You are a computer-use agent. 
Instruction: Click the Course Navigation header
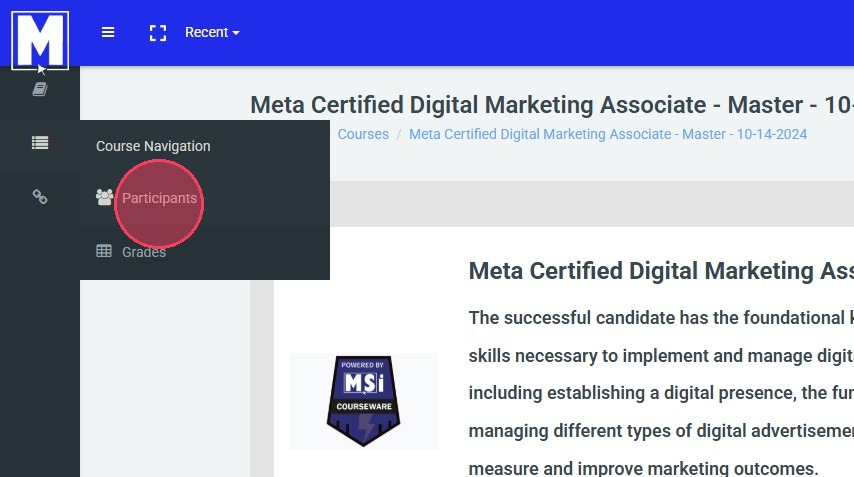coord(153,146)
